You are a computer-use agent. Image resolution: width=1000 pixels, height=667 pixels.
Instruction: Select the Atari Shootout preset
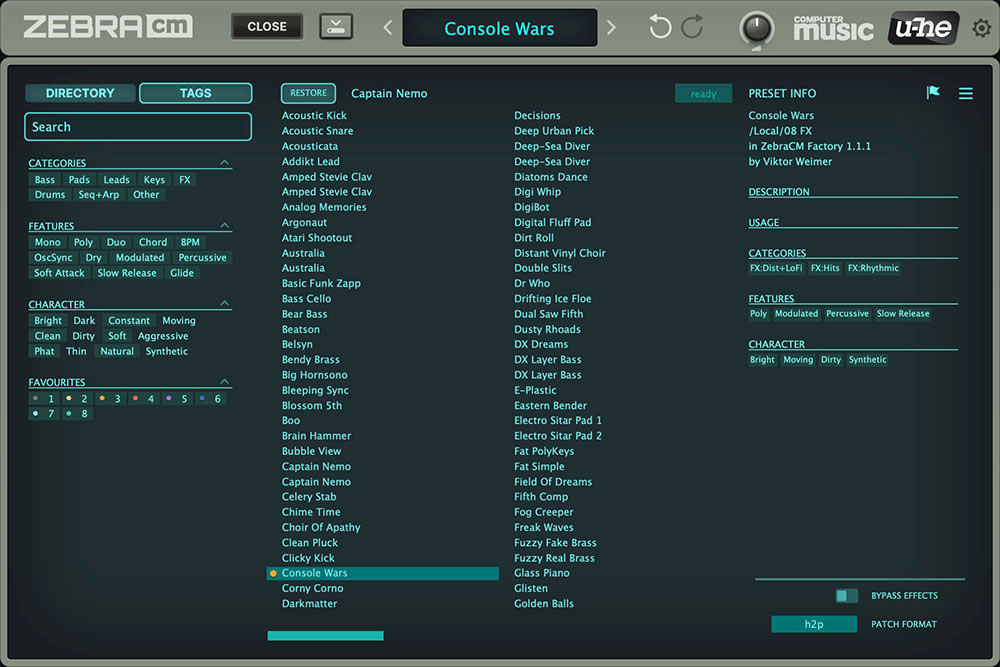(317, 238)
